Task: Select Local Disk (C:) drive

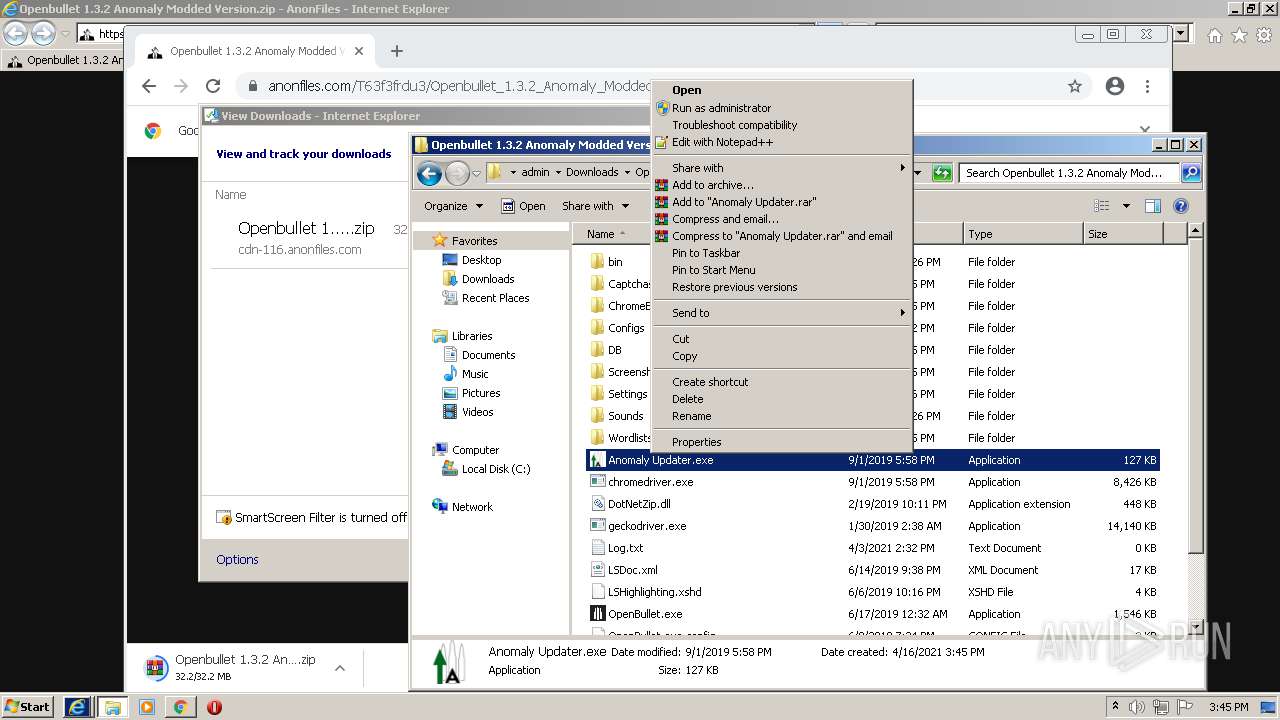Action: coord(495,469)
